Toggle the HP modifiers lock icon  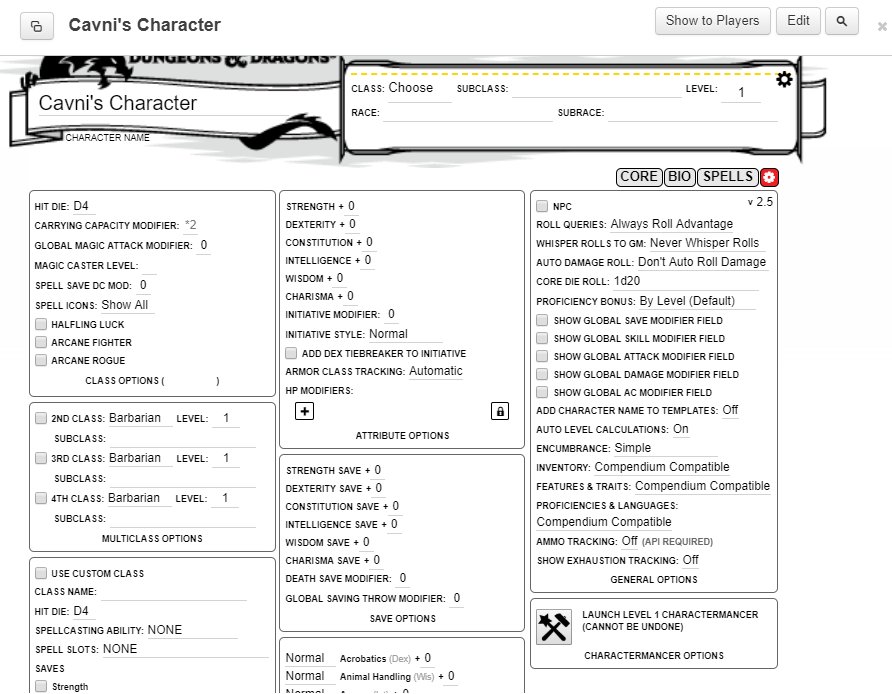tap(499, 411)
